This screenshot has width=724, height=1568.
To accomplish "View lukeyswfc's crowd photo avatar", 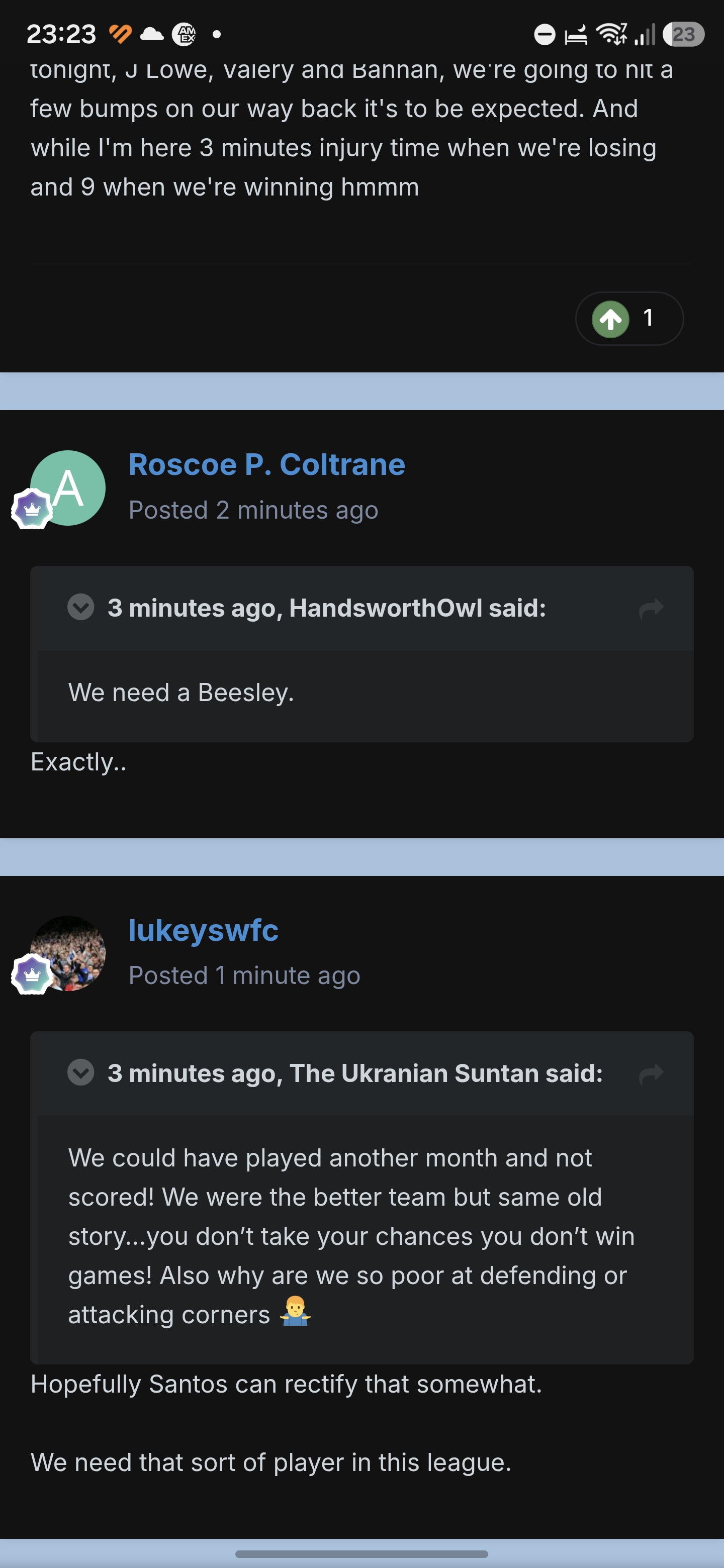I will [x=68, y=952].
